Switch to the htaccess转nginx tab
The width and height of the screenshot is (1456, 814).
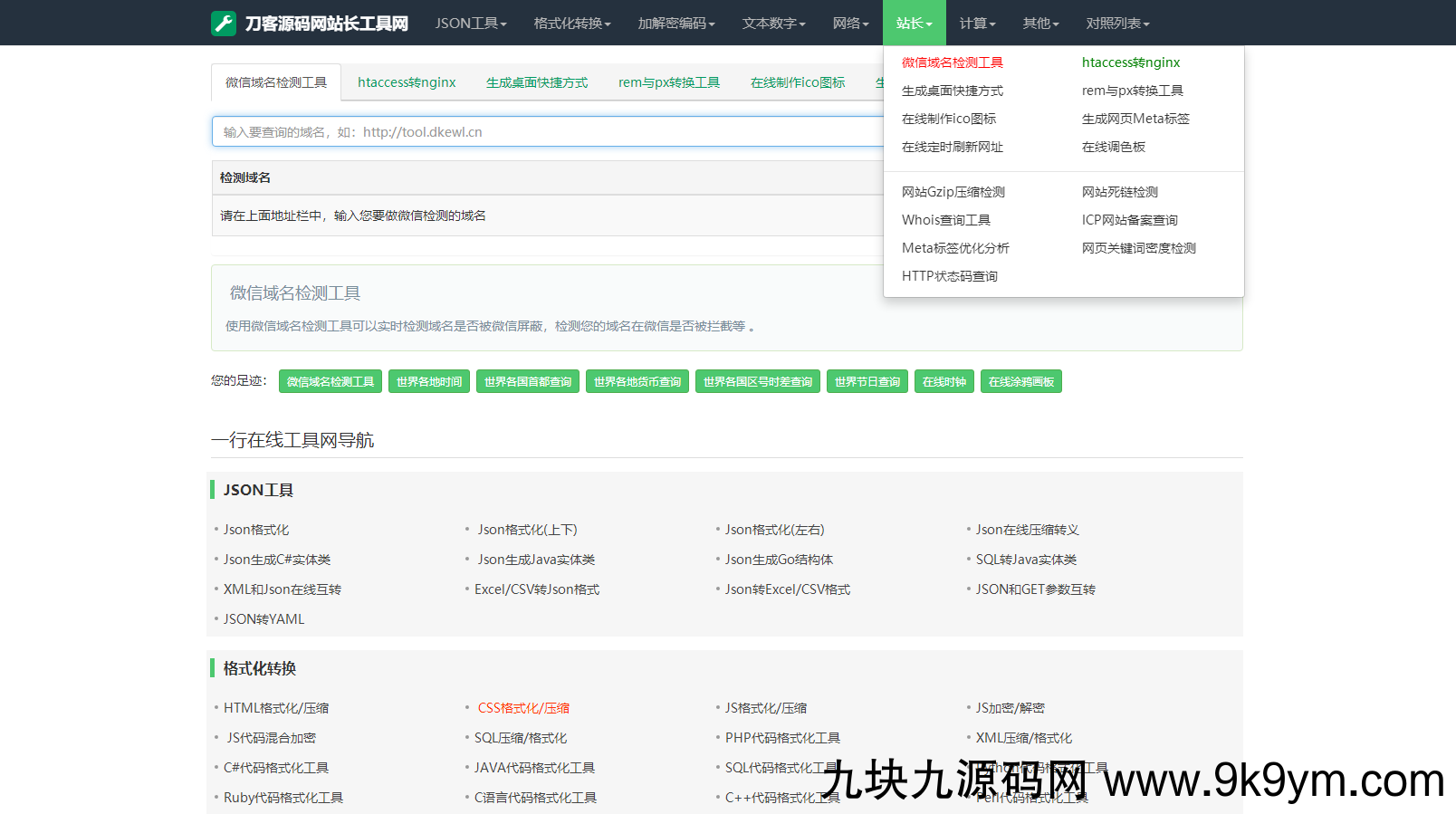click(407, 82)
